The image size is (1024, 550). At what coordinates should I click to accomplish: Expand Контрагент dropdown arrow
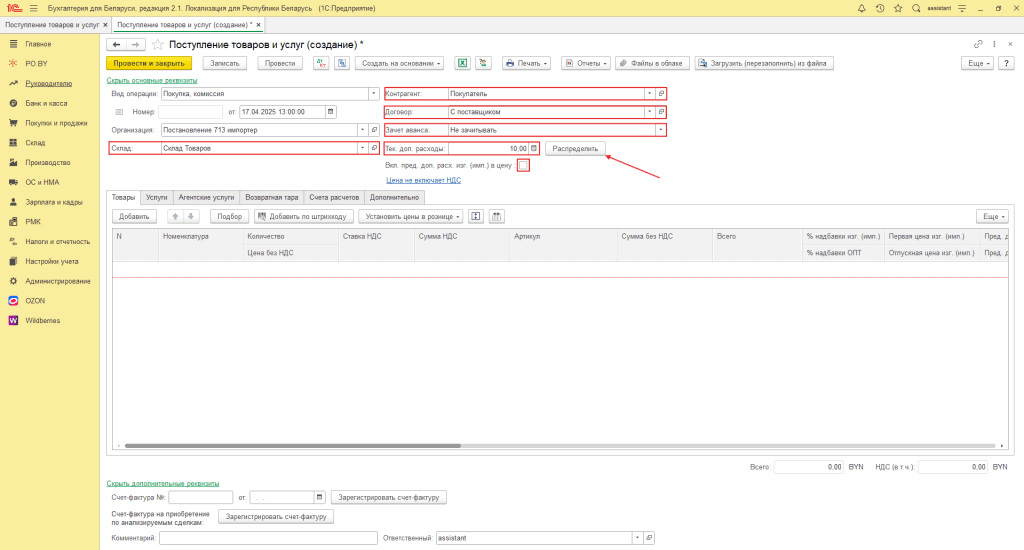coord(649,93)
